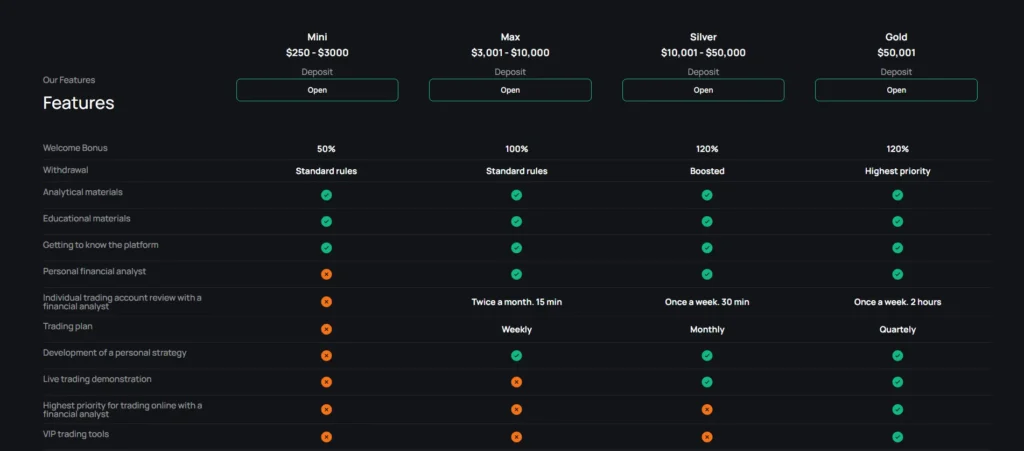The image size is (1024, 451).
Task: Click the Gold plan title heading
Action: click(896, 37)
